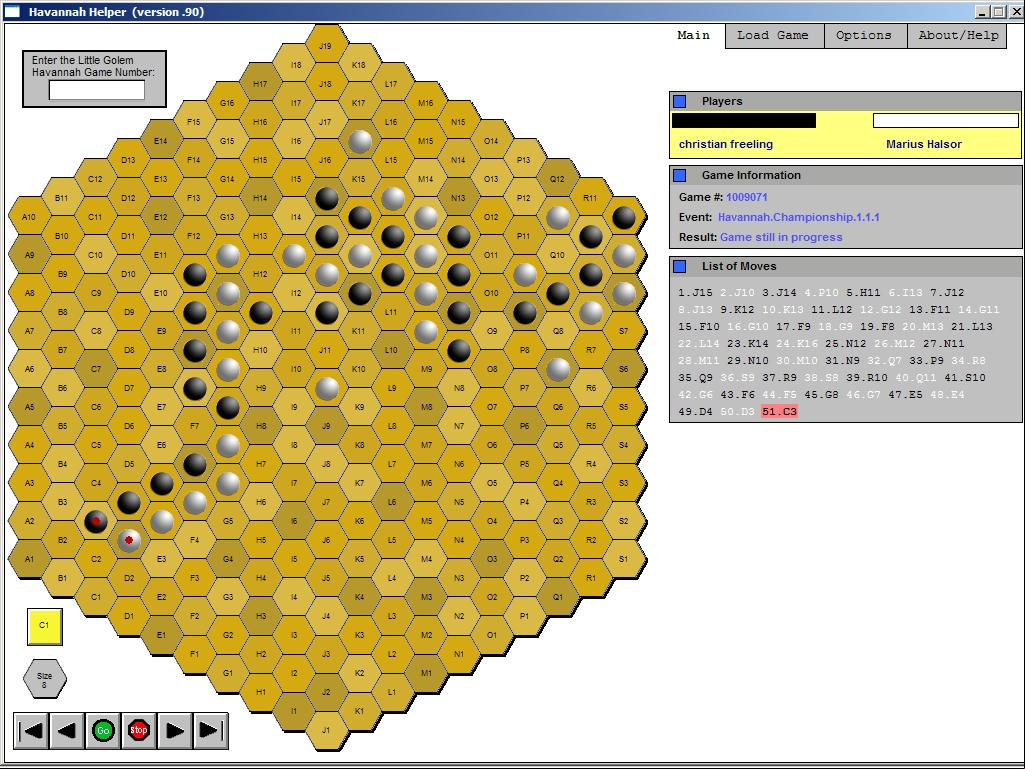Click the Size 8 hexagon button
1025x769 pixels.
point(44,679)
